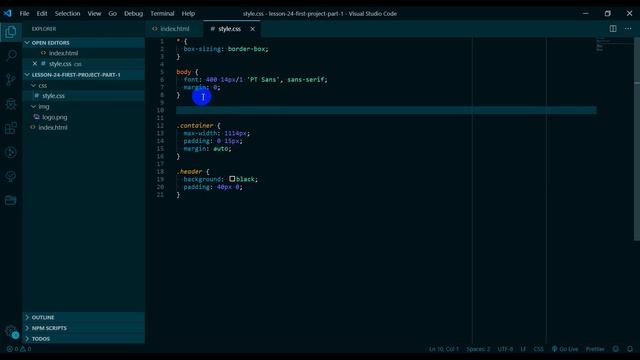Open the Search view in activity bar
This screenshot has width=640, height=360.
pos(11,55)
